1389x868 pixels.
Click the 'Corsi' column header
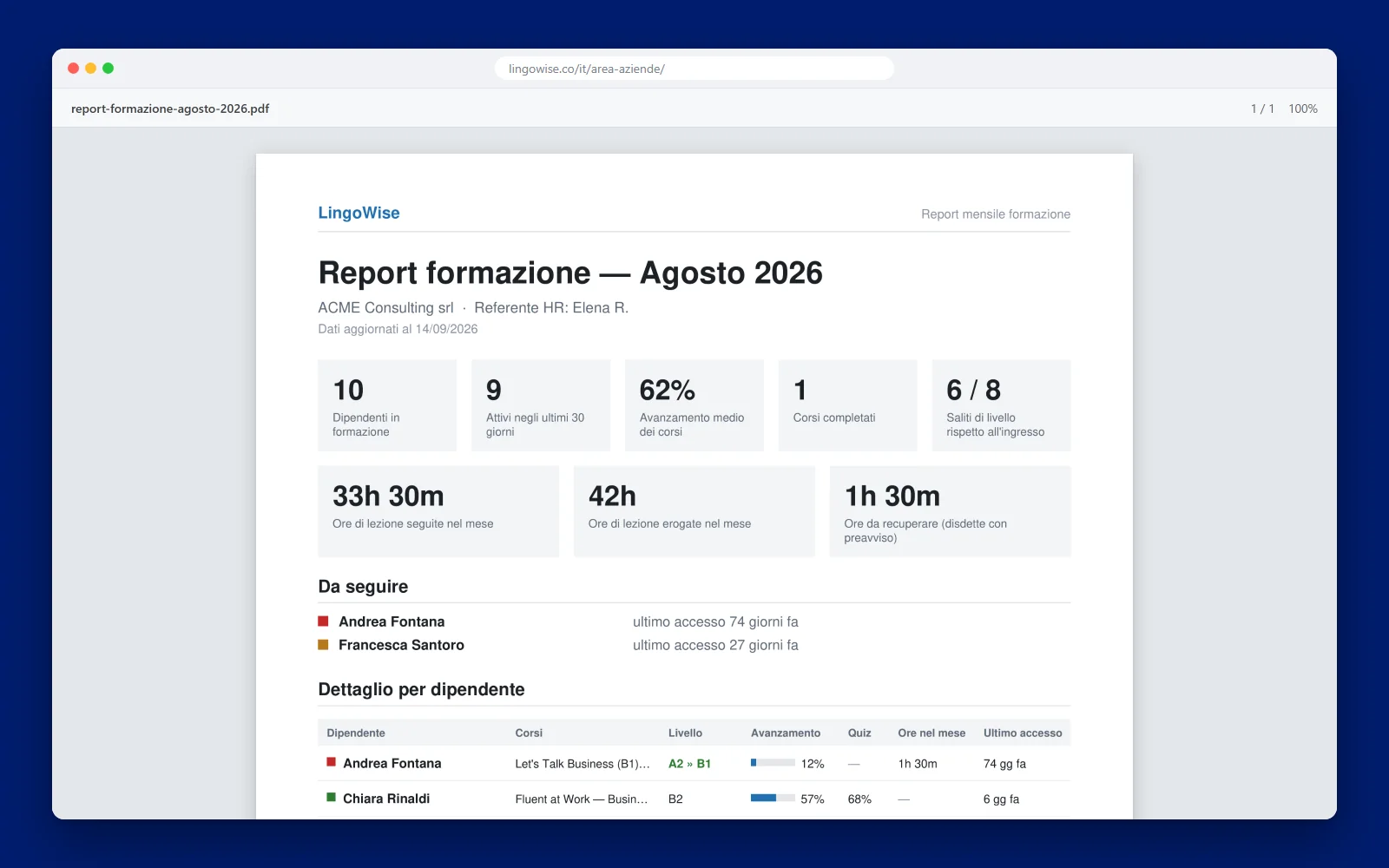pos(529,733)
